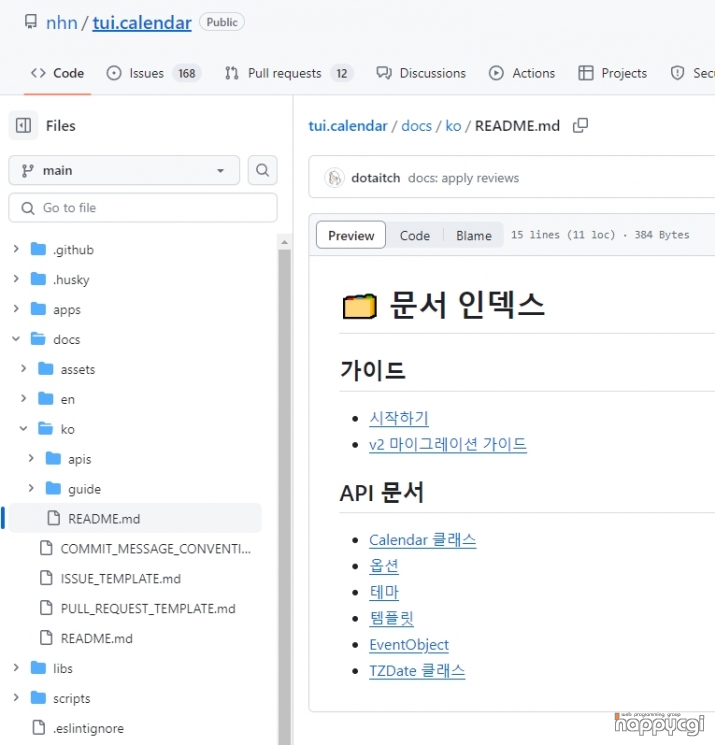Click the repository icon beside nhn
Image resolution: width=715 pixels, height=745 pixels.
pyautogui.click(x=31, y=22)
